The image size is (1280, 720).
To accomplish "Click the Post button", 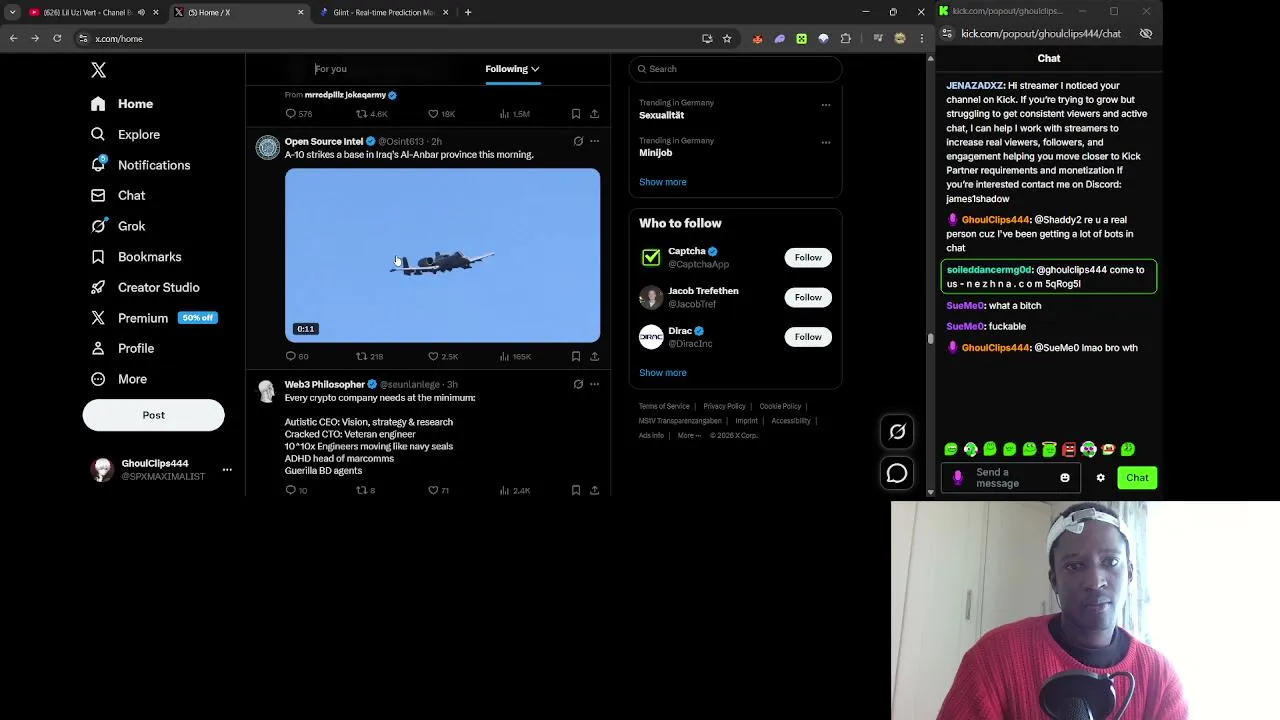I will [x=153, y=415].
